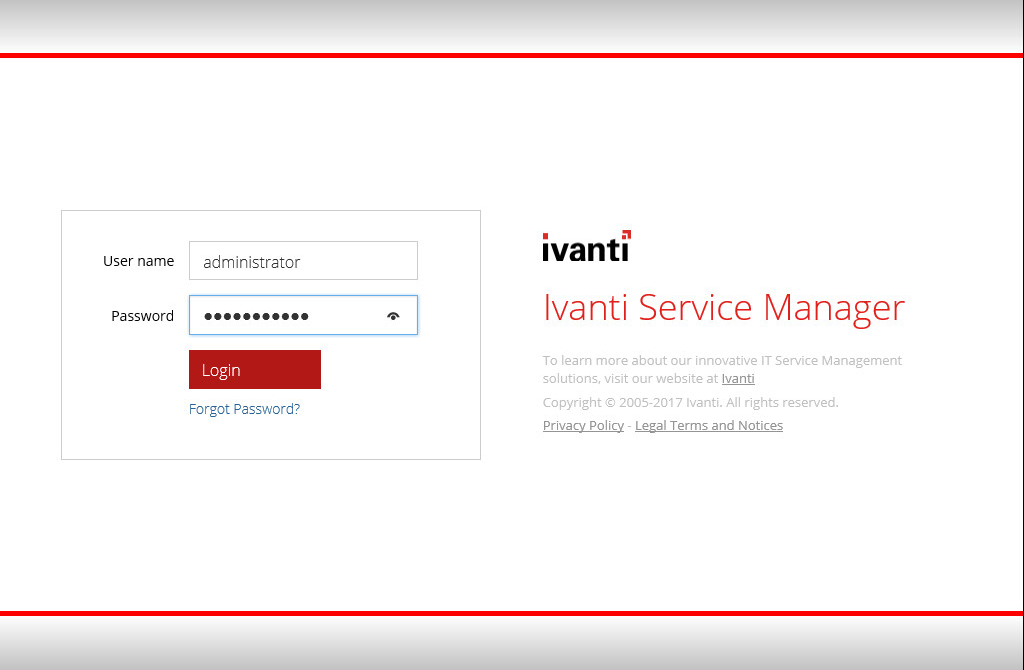Click the User name input field
Viewport: 1024px width, 670px height.
point(303,261)
